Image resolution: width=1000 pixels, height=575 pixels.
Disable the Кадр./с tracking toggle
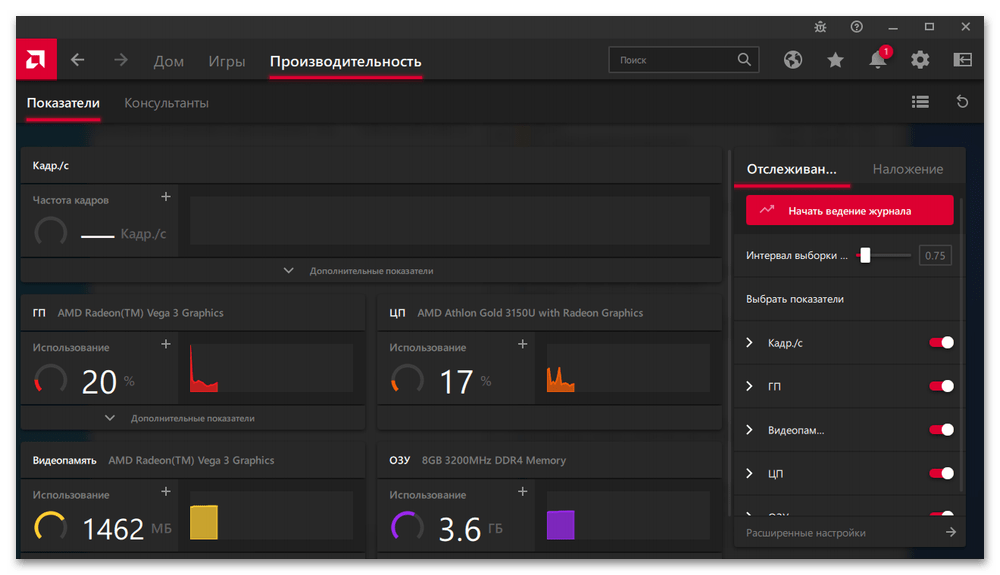941,343
